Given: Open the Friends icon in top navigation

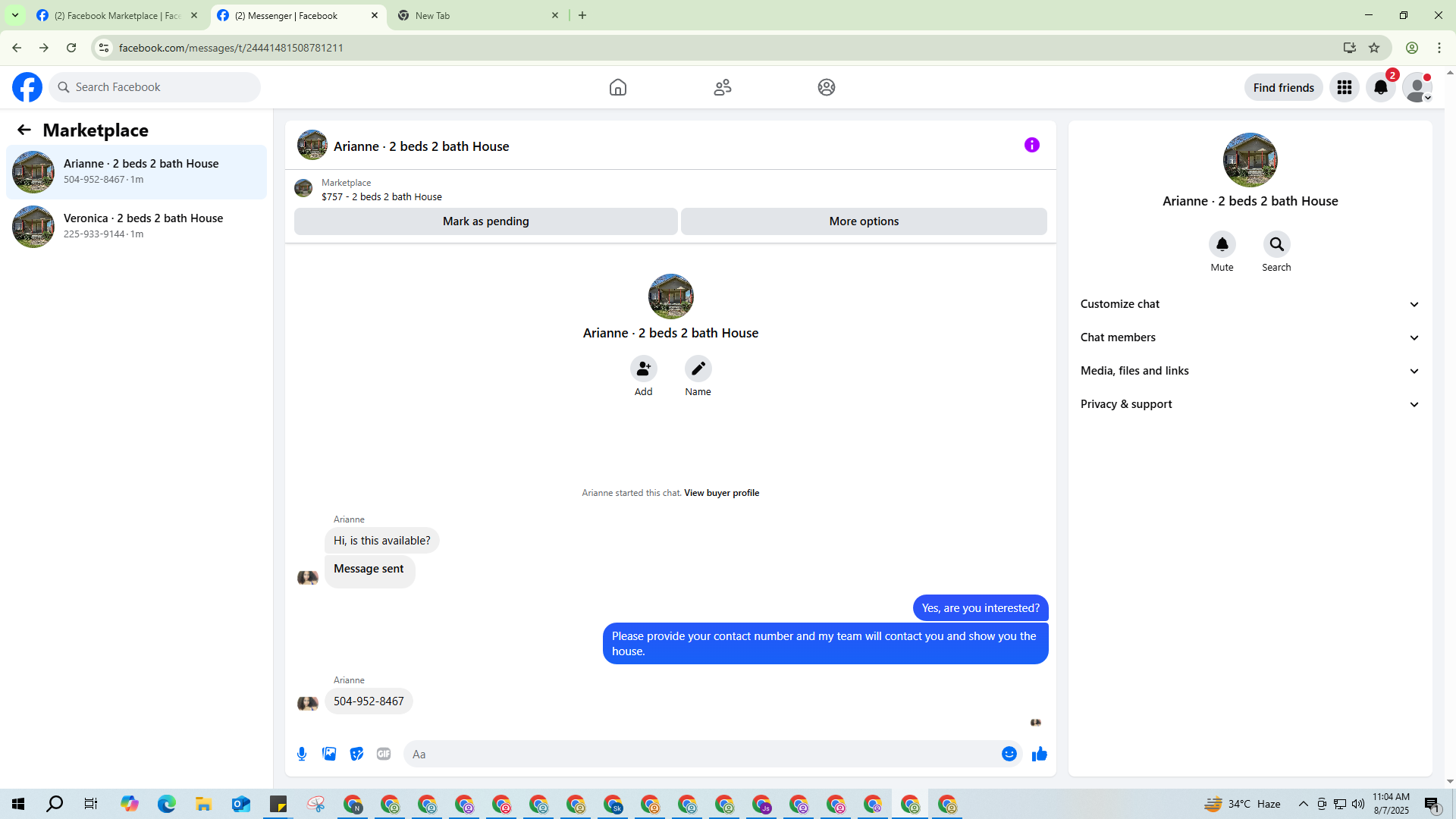Looking at the screenshot, I should (x=723, y=87).
